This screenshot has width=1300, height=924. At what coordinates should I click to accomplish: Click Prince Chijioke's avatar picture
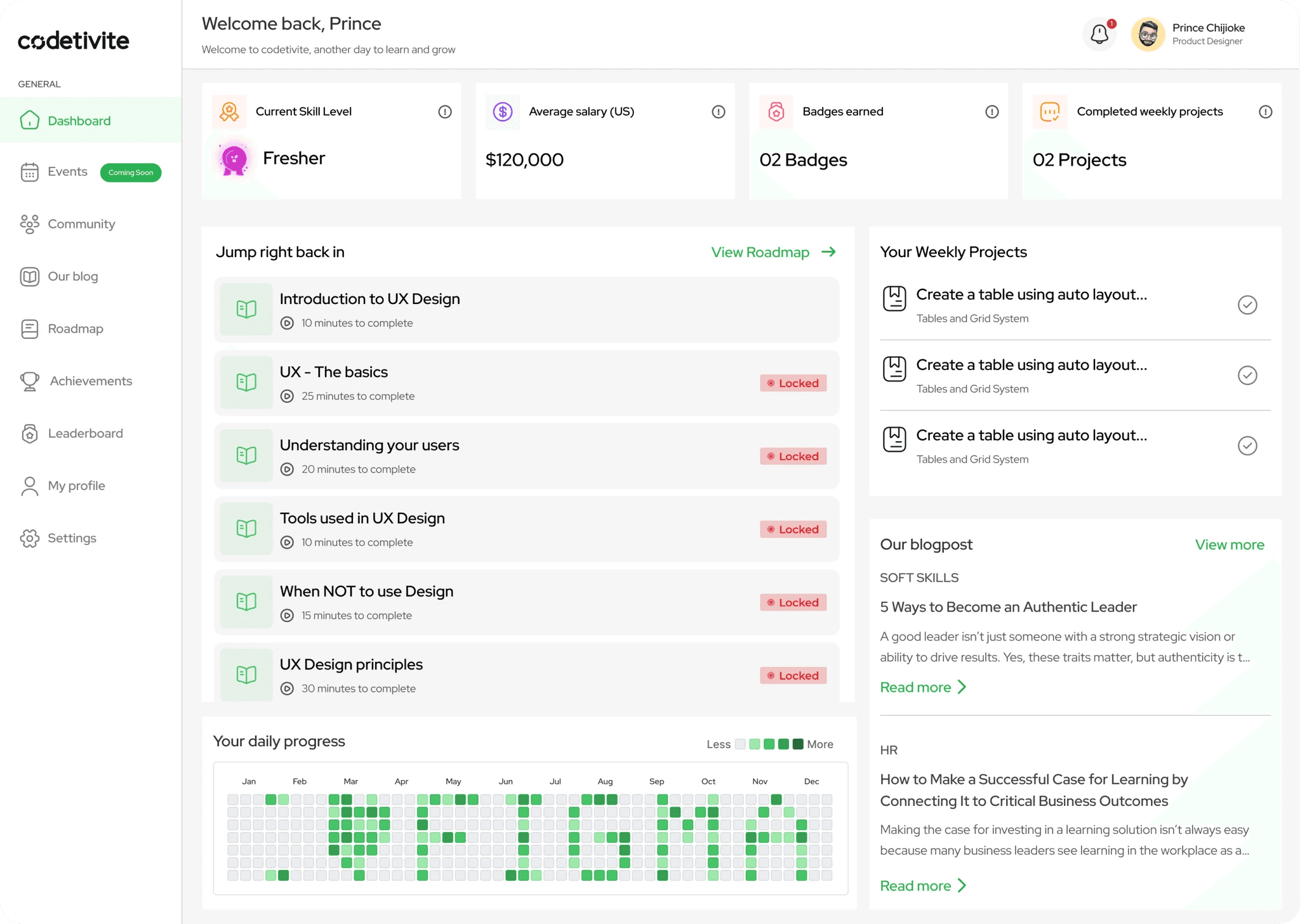[x=1148, y=34]
